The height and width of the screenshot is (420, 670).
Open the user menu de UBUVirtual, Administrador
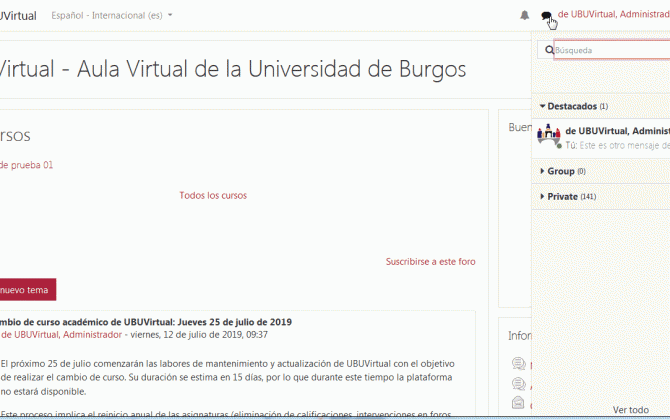[x=614, y=14]
